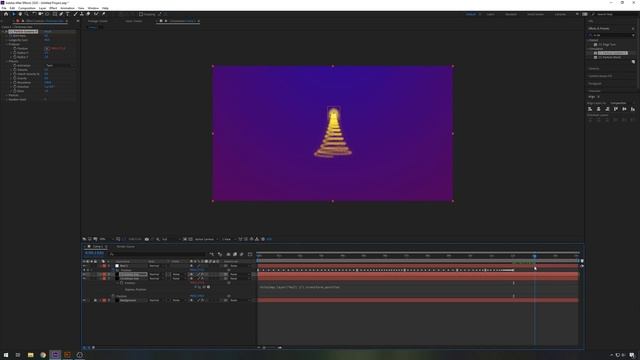
Task: Open the Paragraph panel header
Action: point(595,83)
